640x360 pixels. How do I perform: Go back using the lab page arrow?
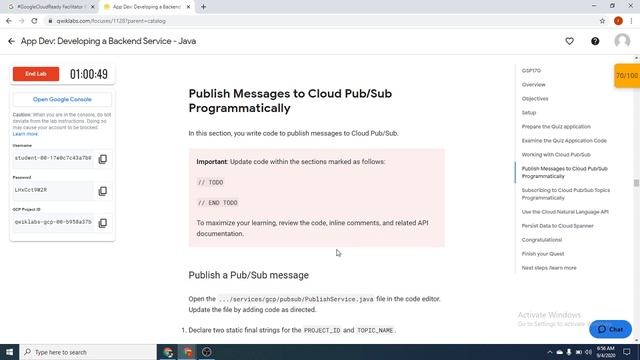click(11, 41)
